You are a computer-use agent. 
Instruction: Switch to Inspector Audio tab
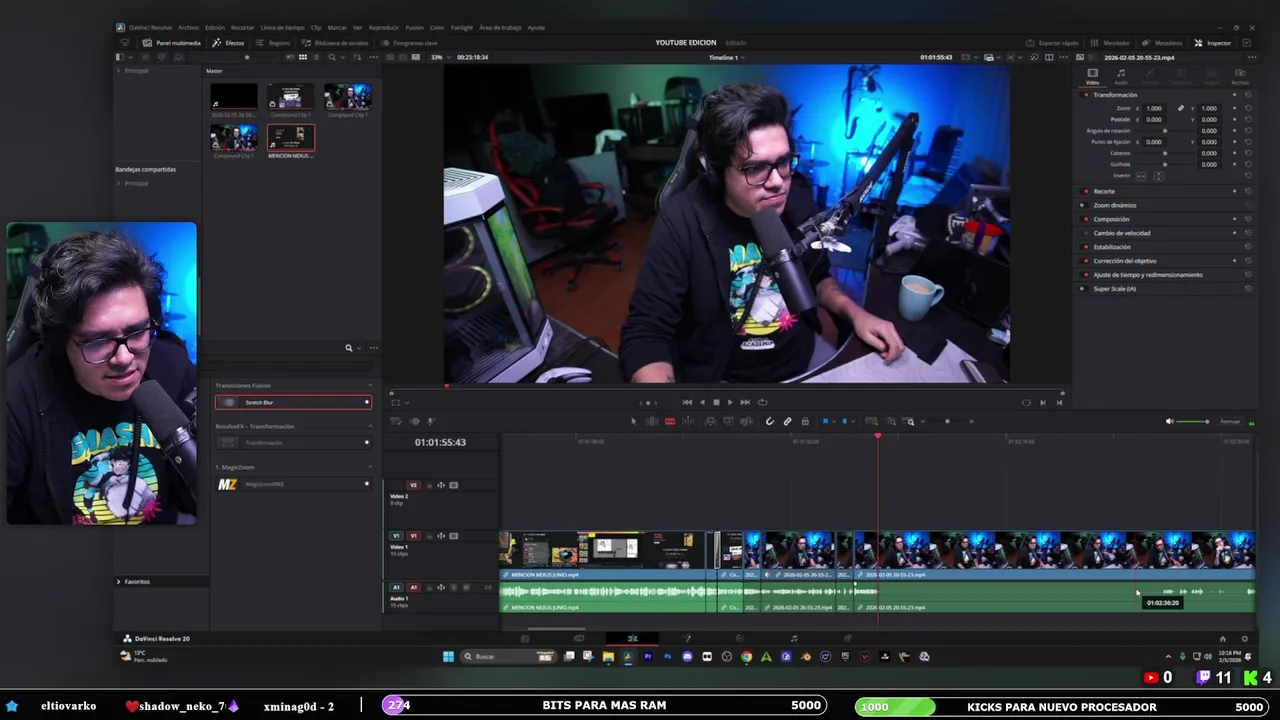(x=1121, y=76)
